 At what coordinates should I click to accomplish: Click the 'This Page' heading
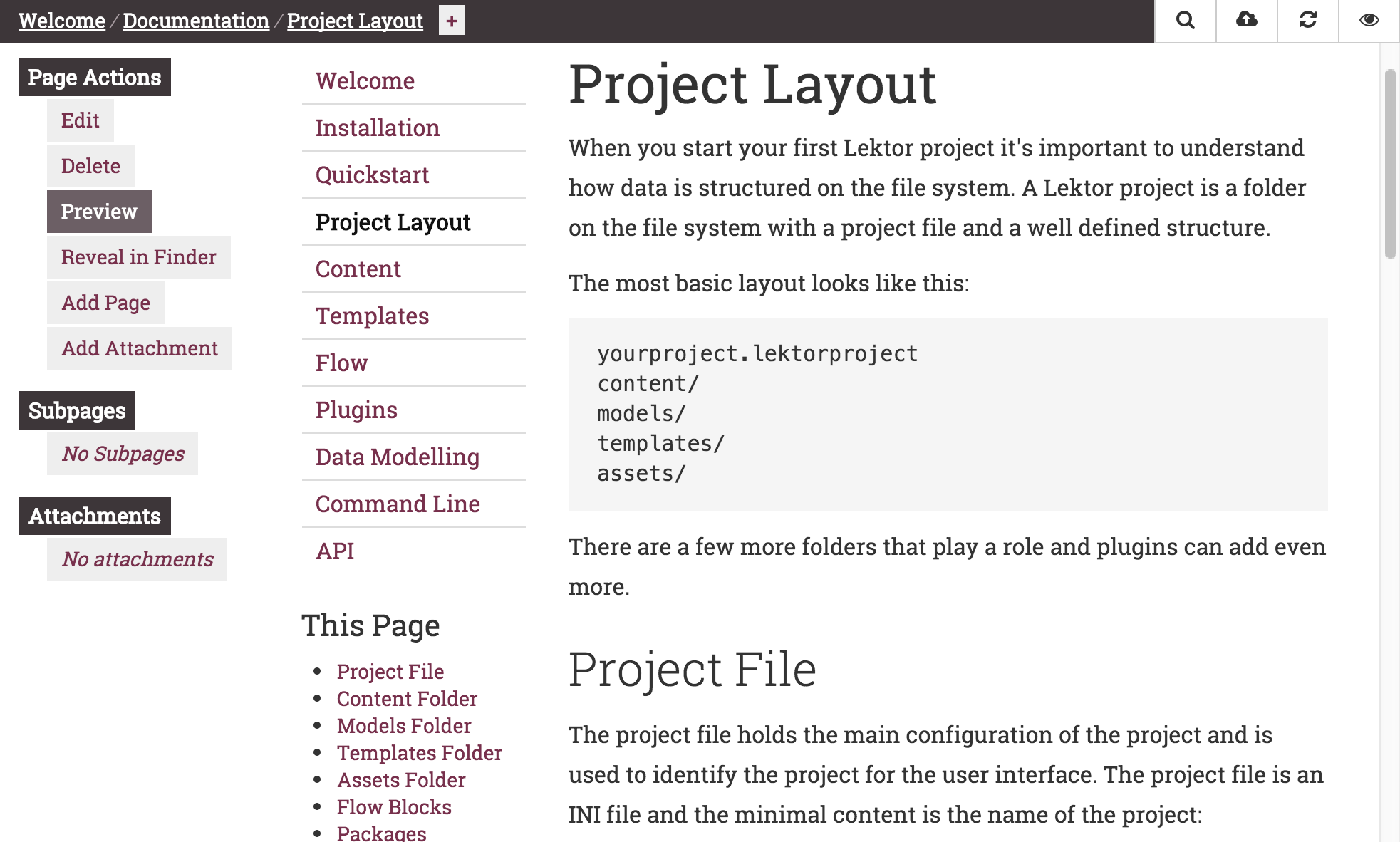[x=370, y=625]
